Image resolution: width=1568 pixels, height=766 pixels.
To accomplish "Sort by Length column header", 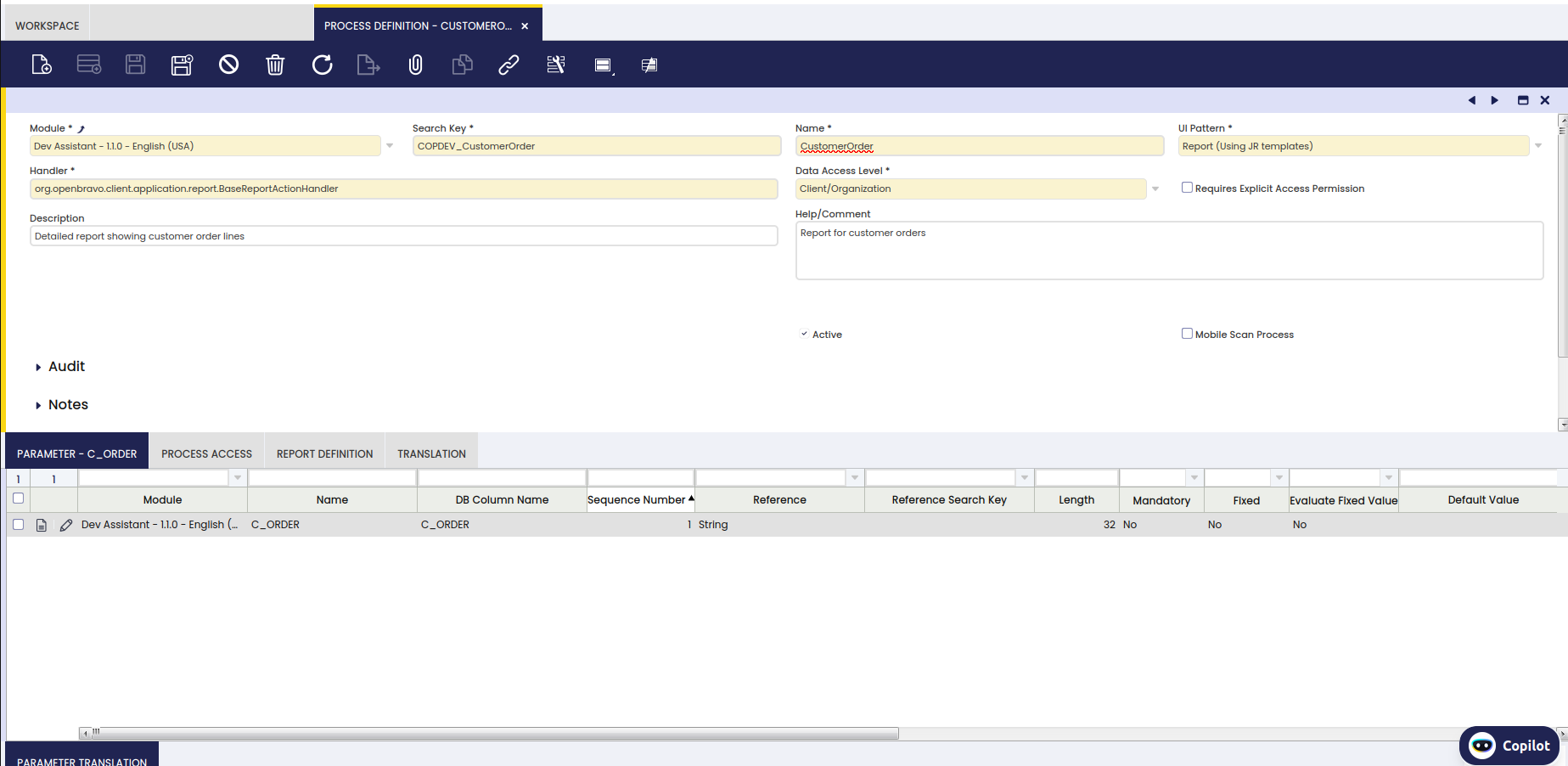I will coord(1076,500).
